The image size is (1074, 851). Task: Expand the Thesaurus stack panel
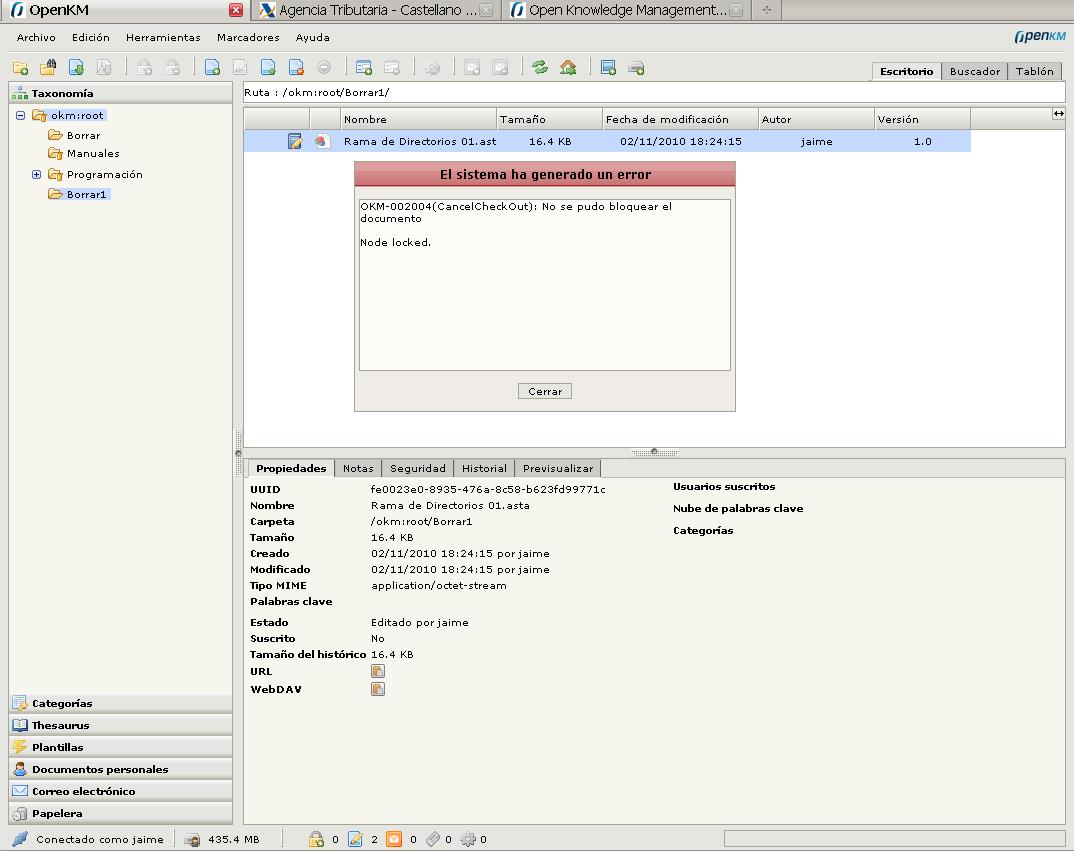pyautogui.click(x=121, y=725)
